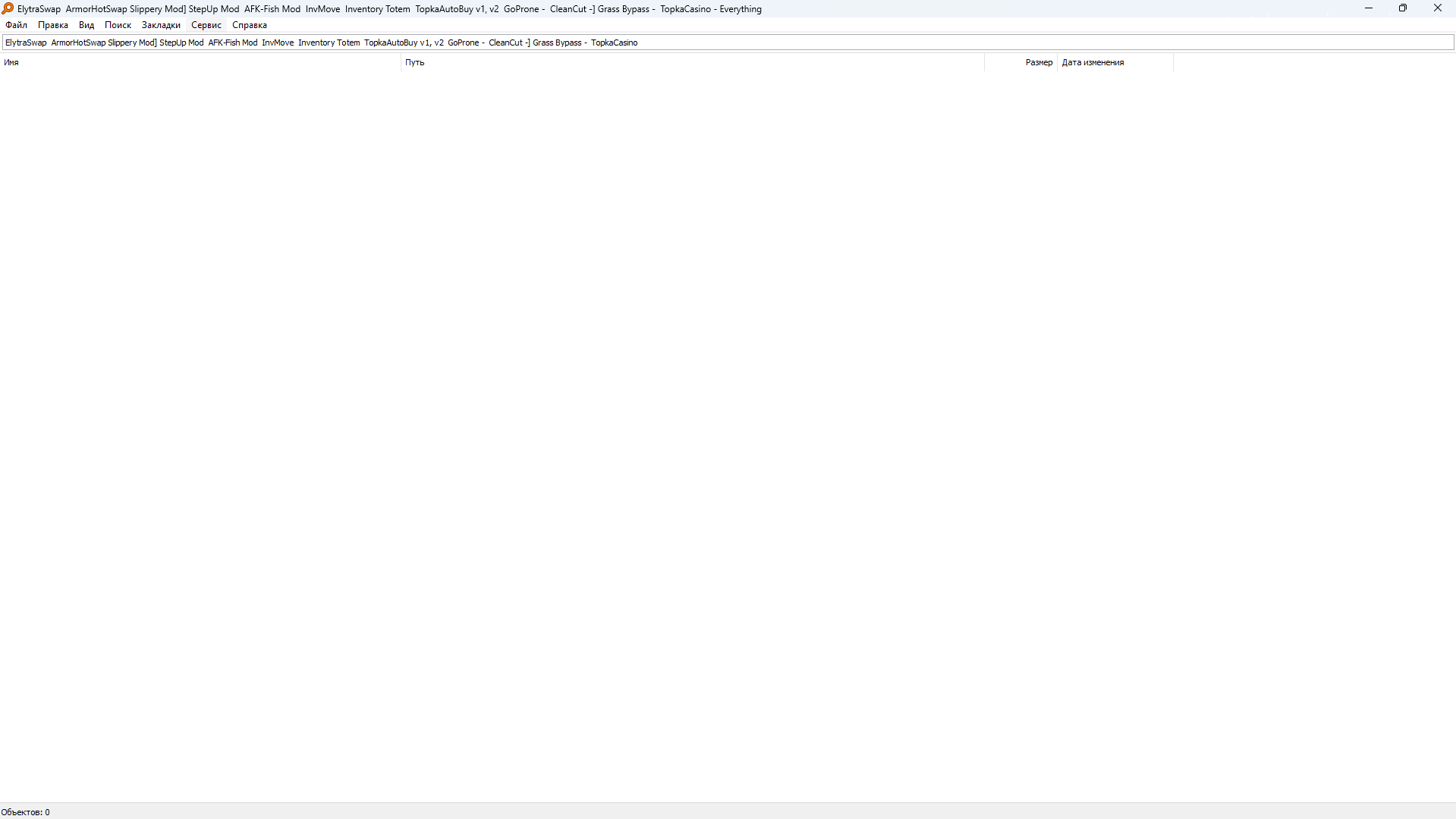Sort results by the Размер column

1038,62
